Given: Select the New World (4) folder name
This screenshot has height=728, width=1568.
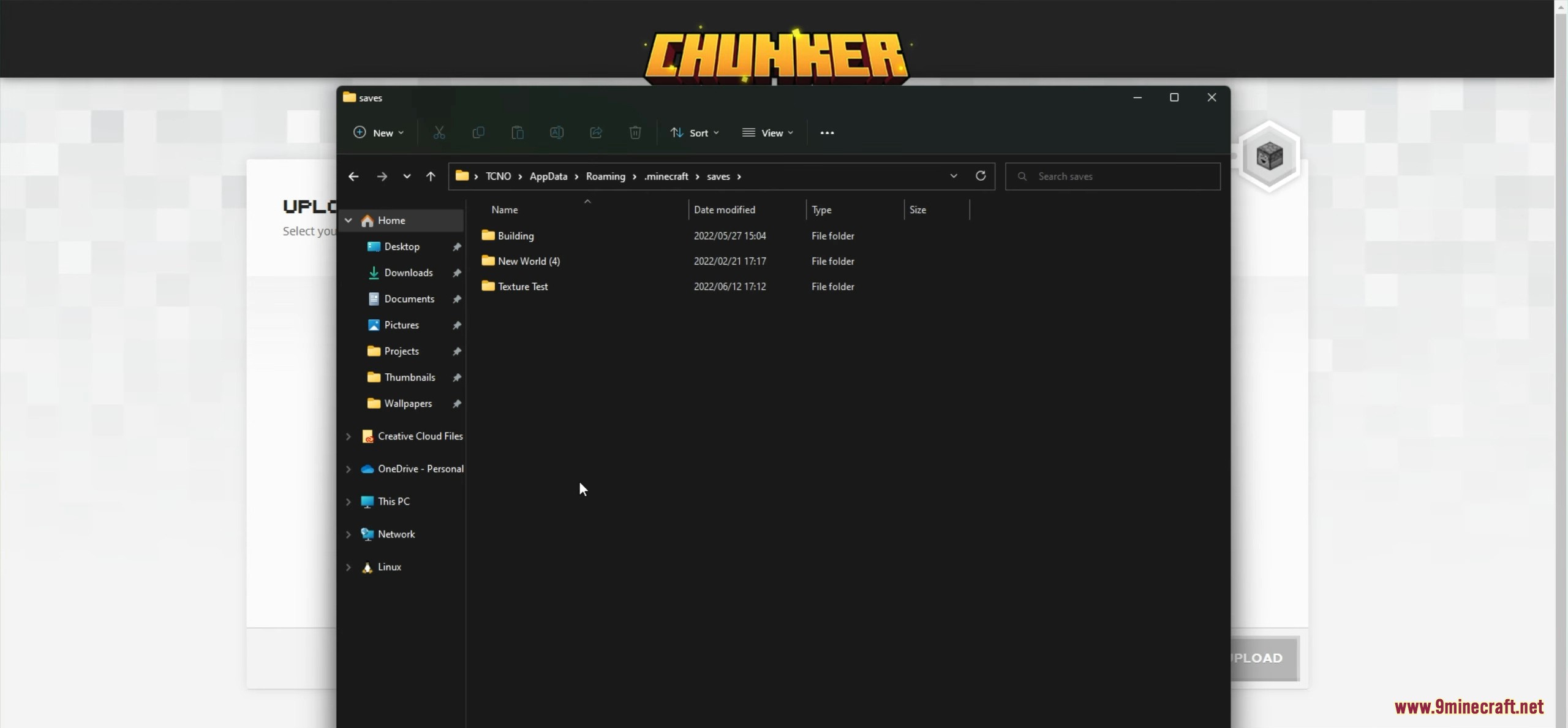Looking at the screenshot, I should pos(529,261).
